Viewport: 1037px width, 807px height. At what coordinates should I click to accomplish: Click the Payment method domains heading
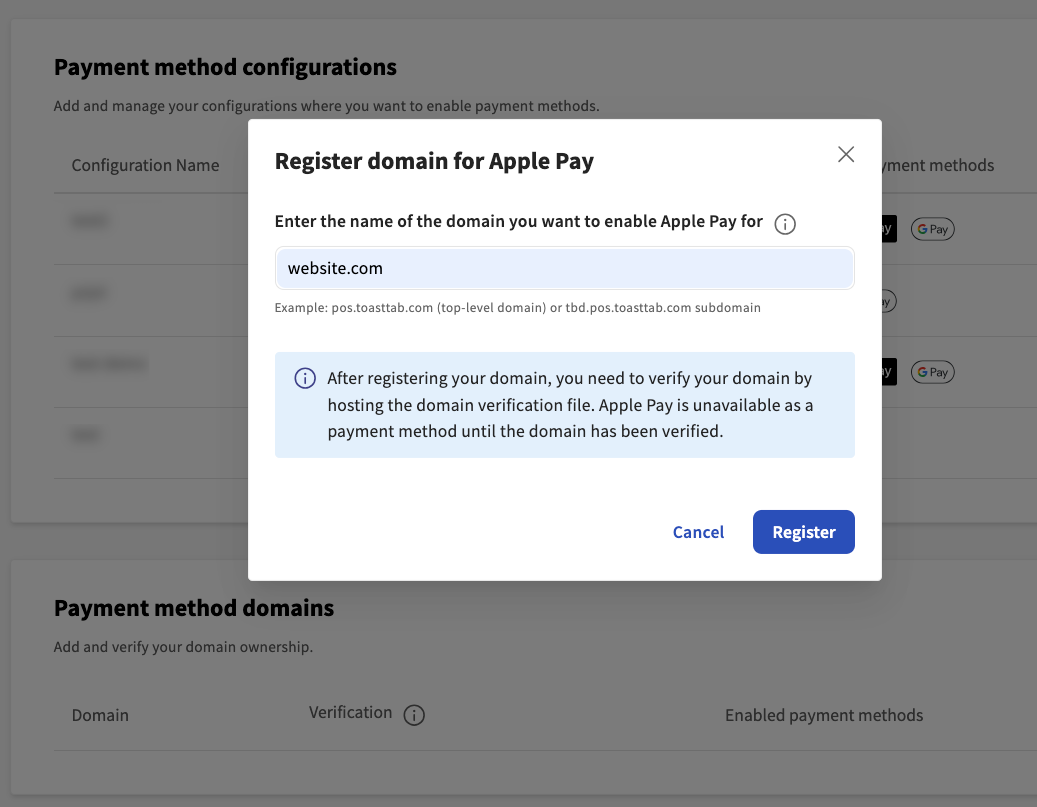[194, 608]
